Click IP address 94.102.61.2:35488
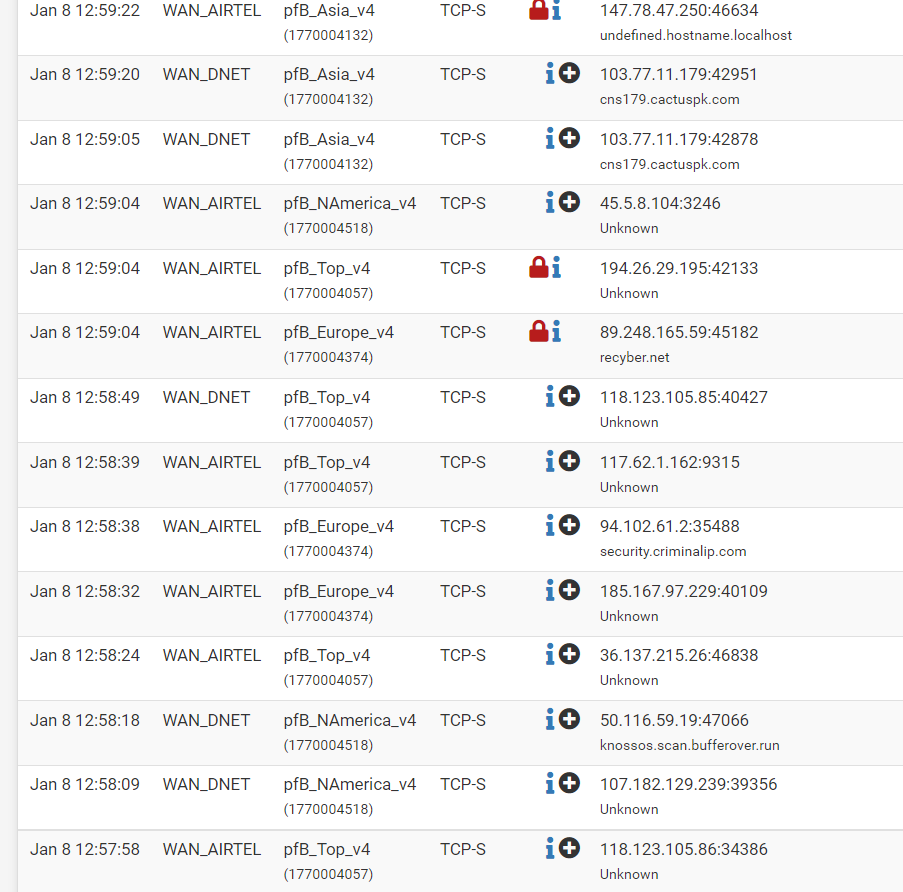Image resolution: width=903 pixels, height=892 pixels. click(x=669, y=526)
